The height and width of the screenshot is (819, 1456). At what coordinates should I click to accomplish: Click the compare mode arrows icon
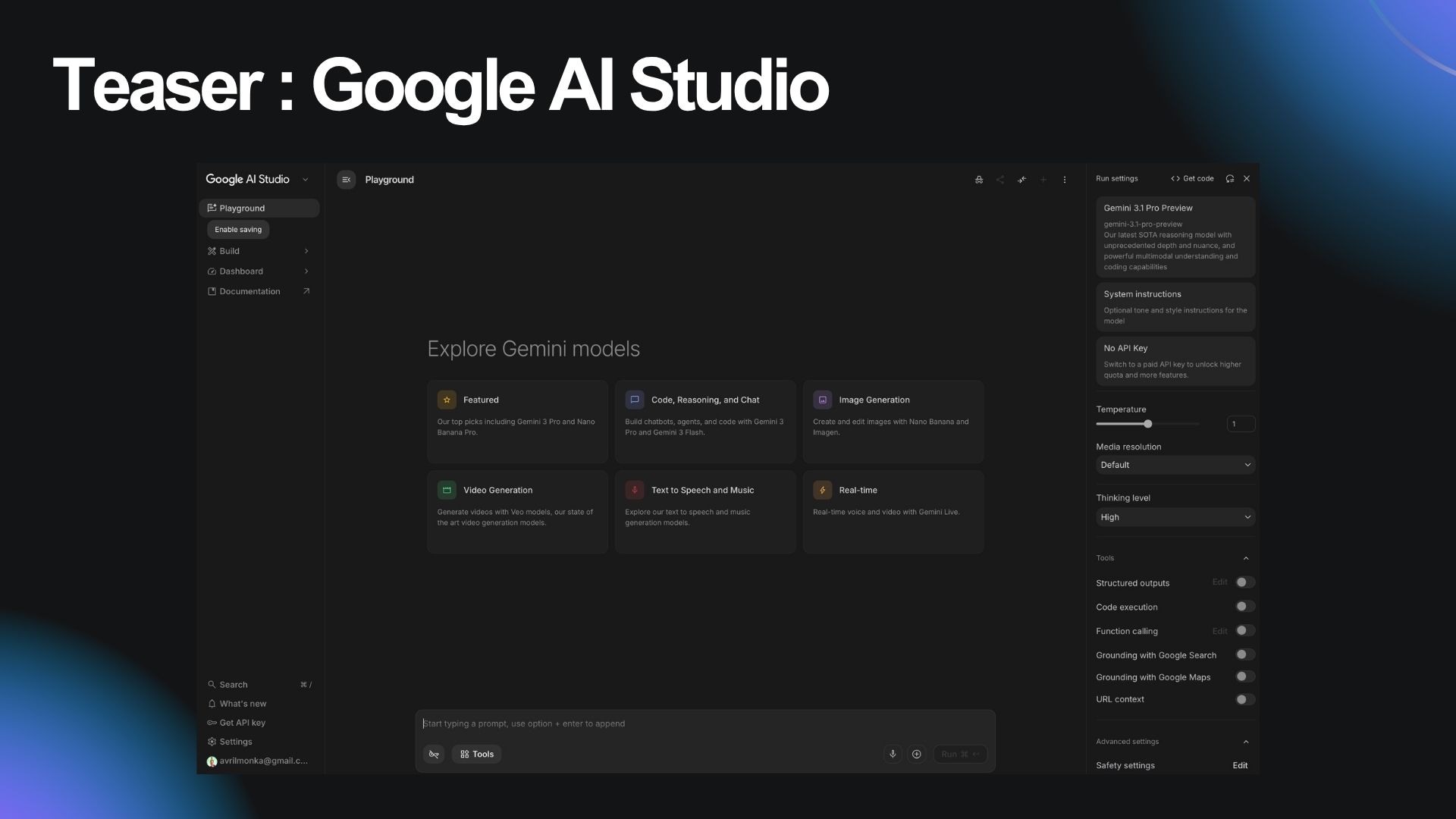click(1021, 180)
